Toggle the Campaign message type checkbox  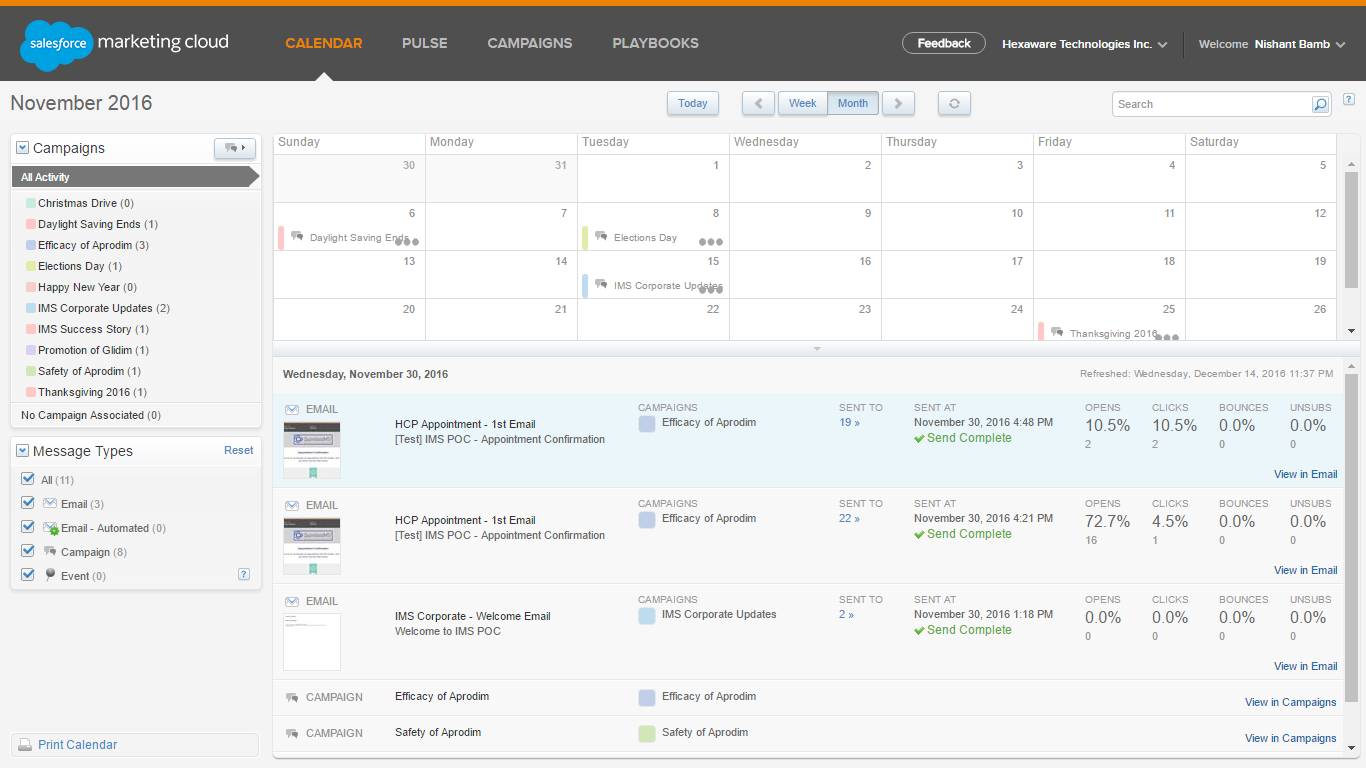[x=28, y=551]
